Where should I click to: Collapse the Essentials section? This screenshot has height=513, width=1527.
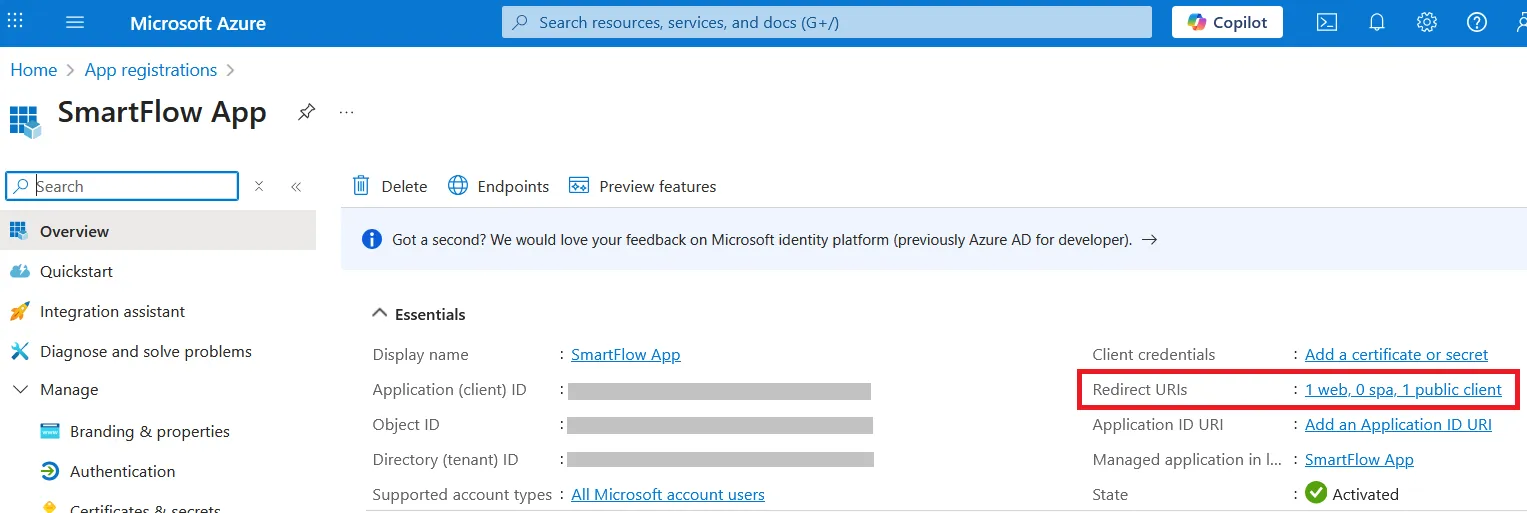(379, 313)
